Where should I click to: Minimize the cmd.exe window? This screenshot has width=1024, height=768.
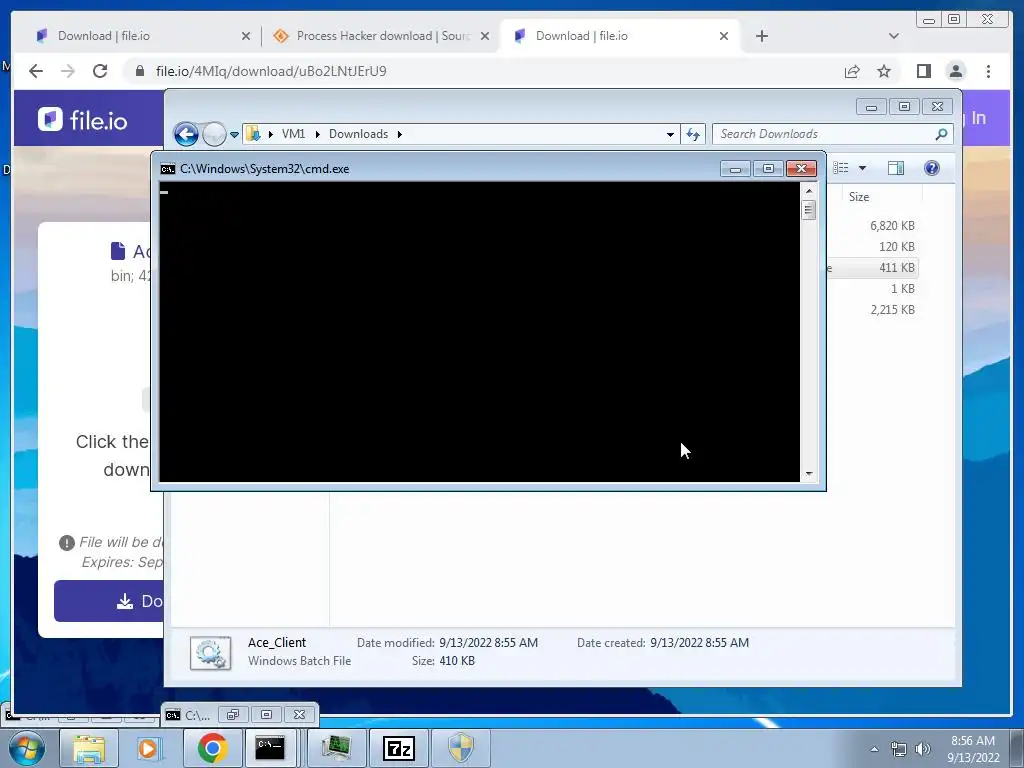click(x=735, y=169)
